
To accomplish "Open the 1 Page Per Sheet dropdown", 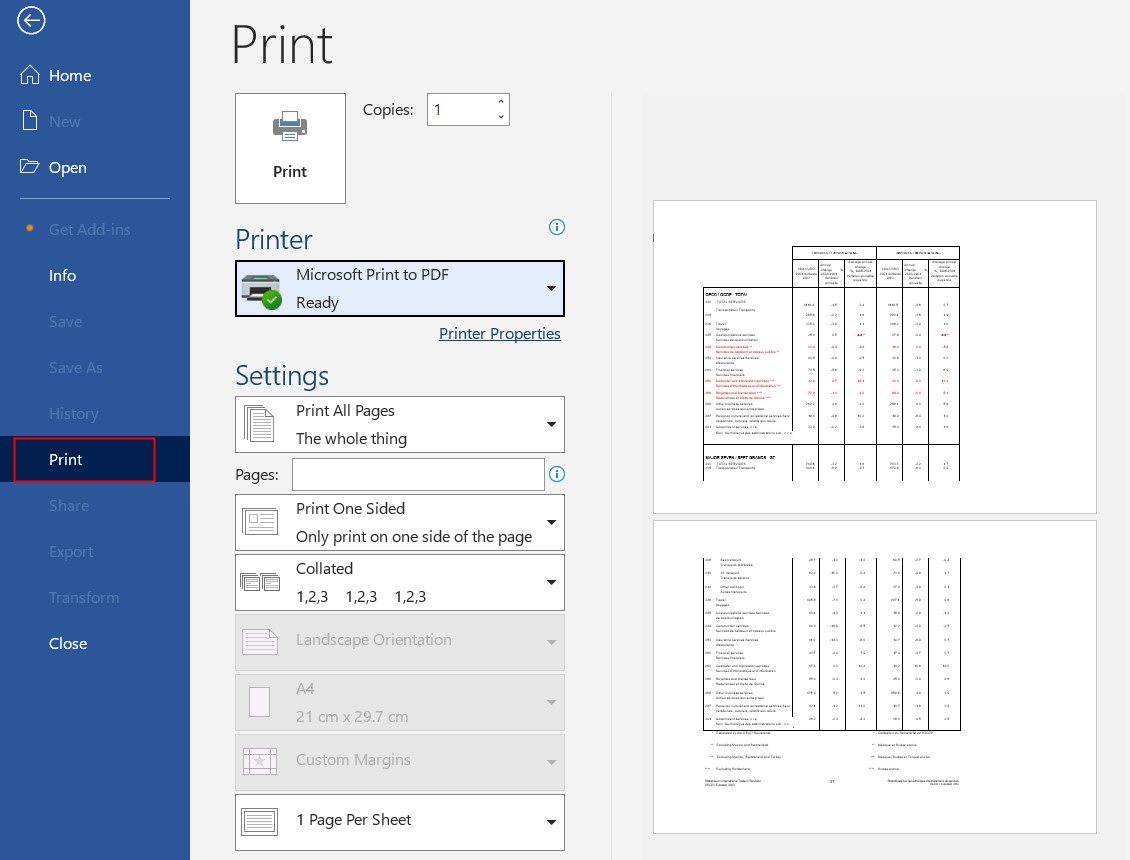I will 551,821.
